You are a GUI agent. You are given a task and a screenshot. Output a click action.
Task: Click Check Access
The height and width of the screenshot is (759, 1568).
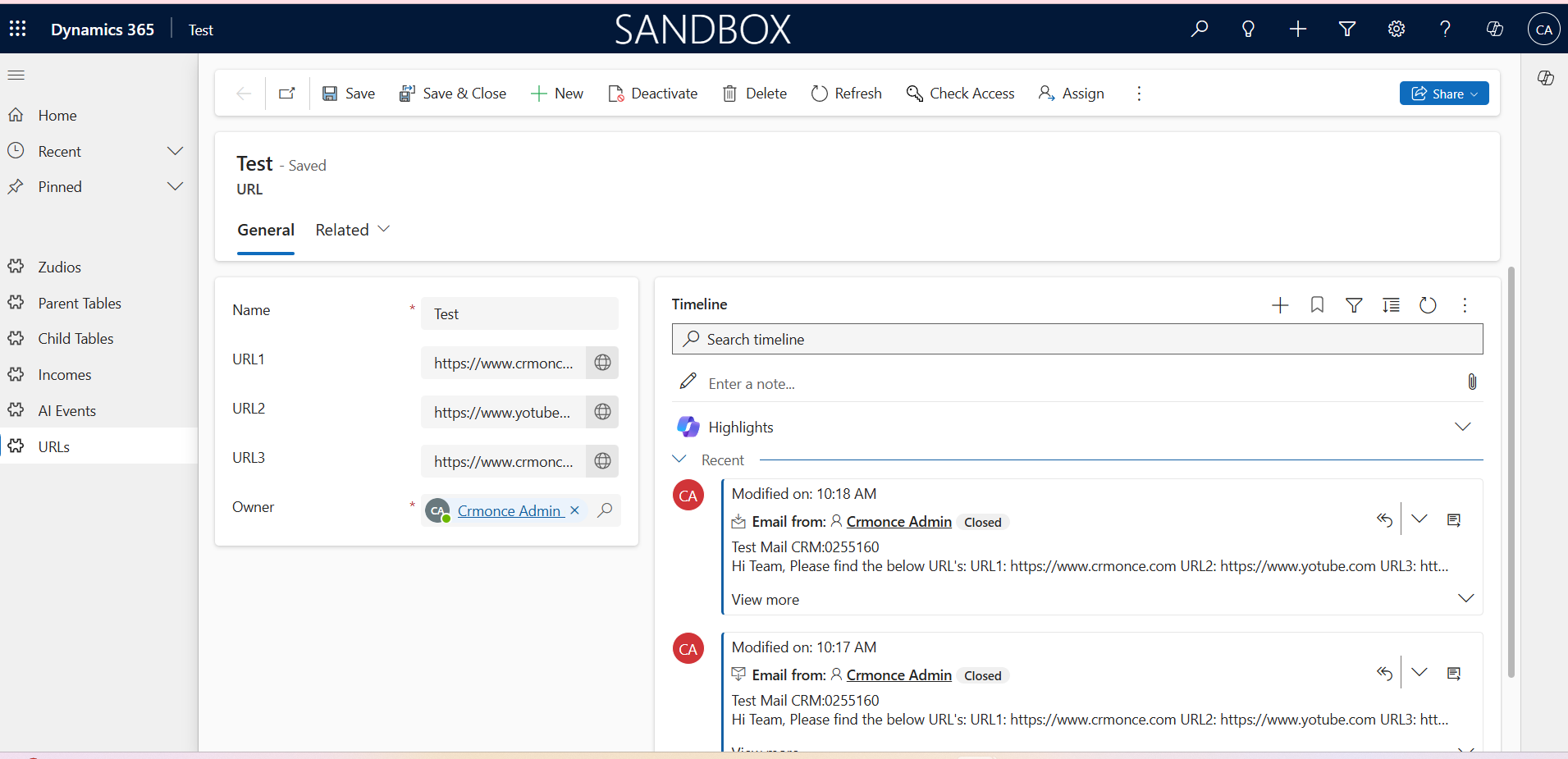tap(961, 94)
